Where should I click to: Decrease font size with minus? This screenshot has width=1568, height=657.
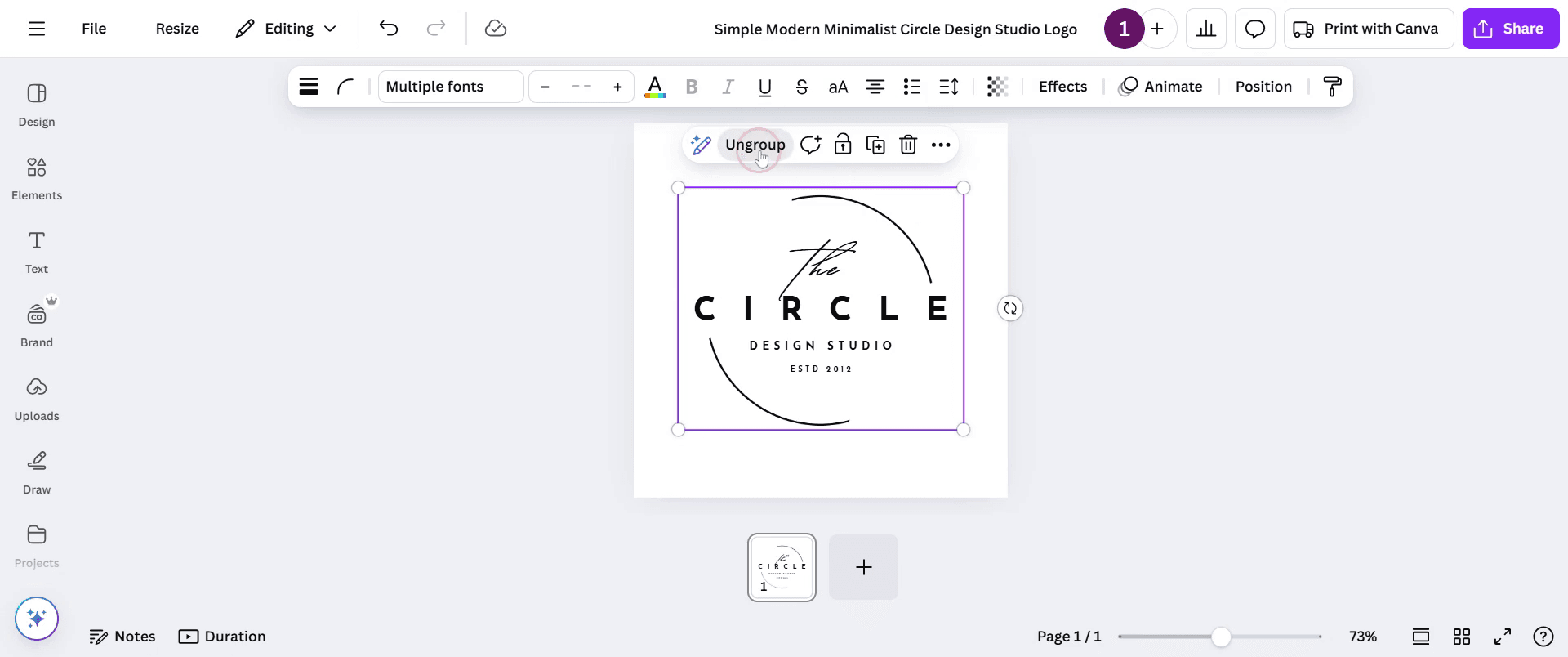(x=546, y=87)
